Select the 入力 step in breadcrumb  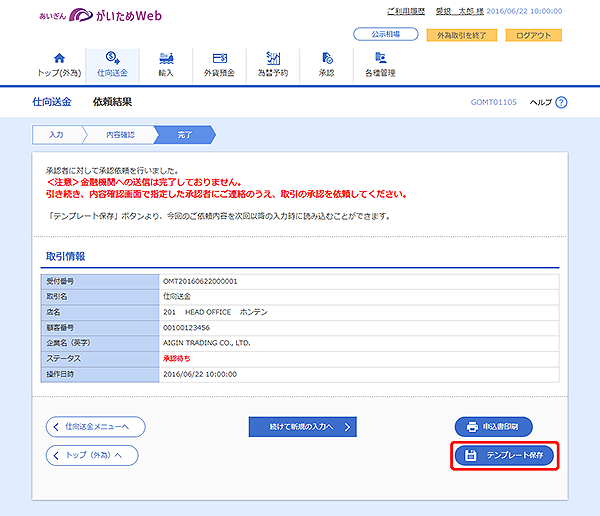pos(57,135)
